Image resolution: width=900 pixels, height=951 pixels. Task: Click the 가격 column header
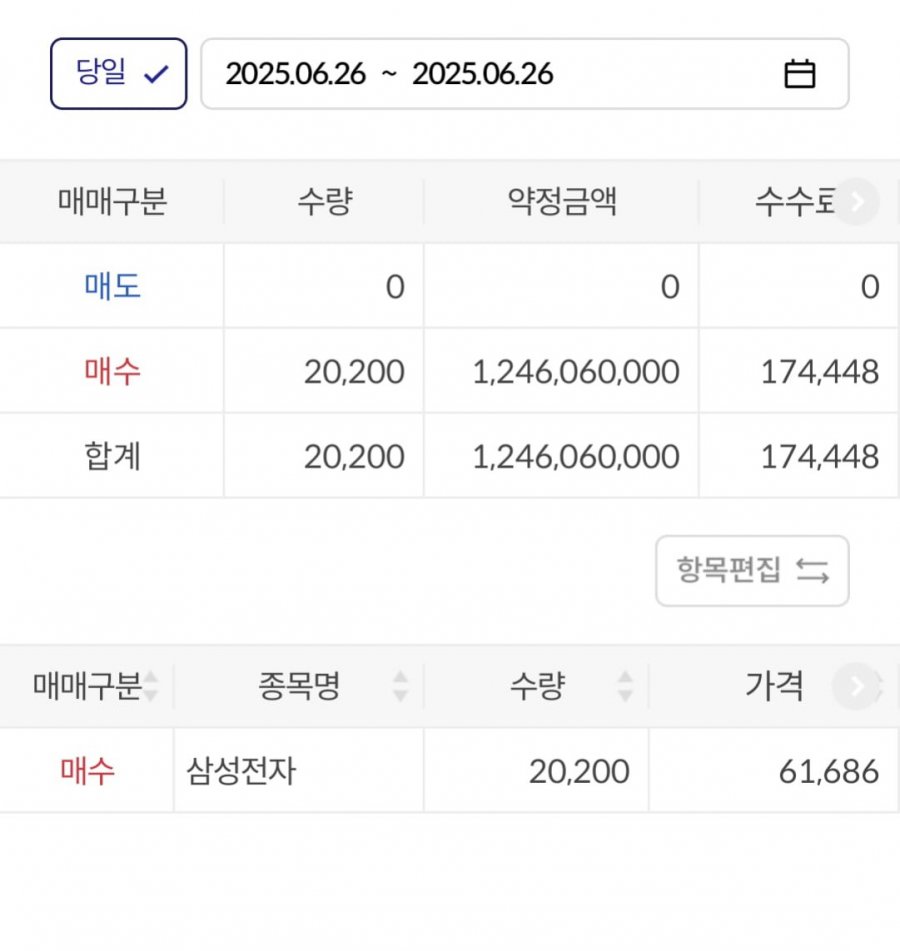tap(774, 686)
